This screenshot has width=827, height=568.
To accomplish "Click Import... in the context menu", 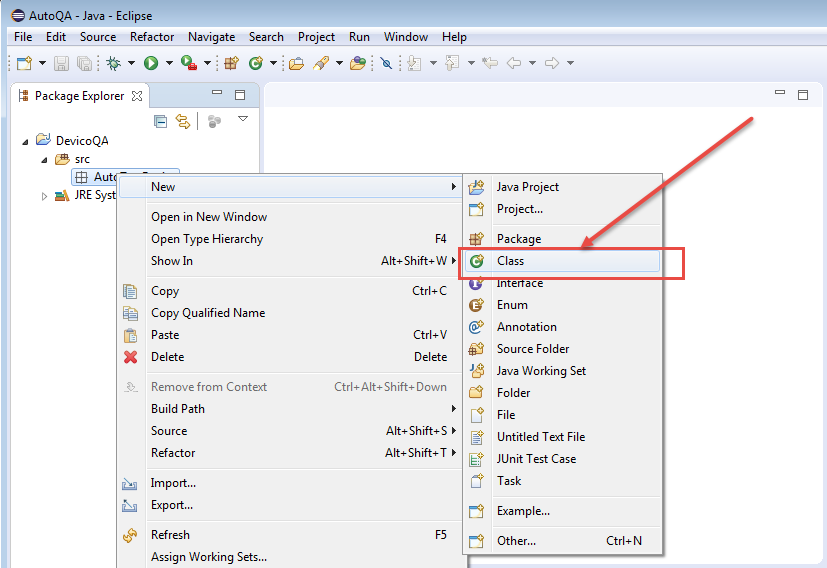I will pyautogui.click(x=290, y=483).
